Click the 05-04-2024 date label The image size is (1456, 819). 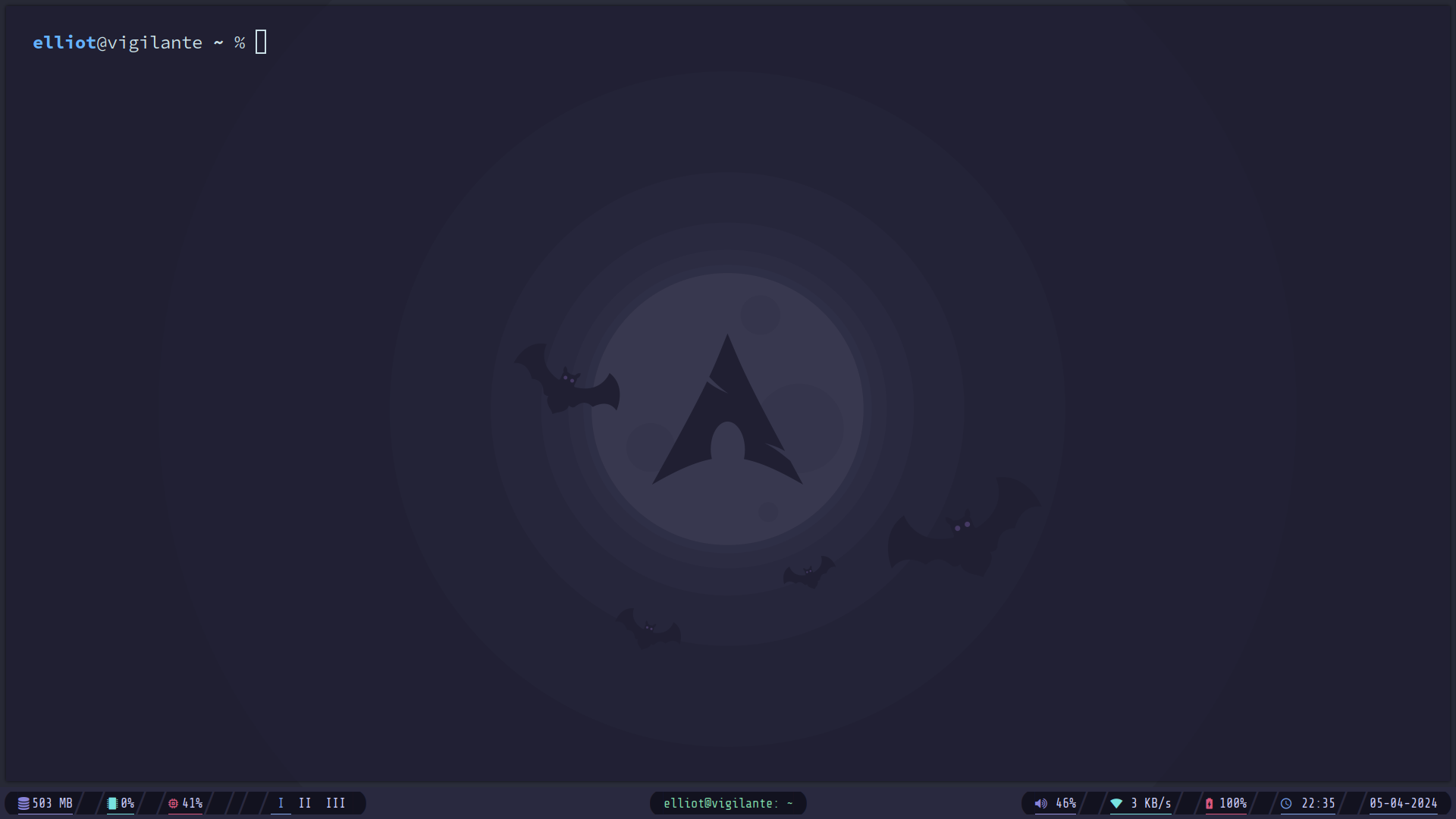1403,803
